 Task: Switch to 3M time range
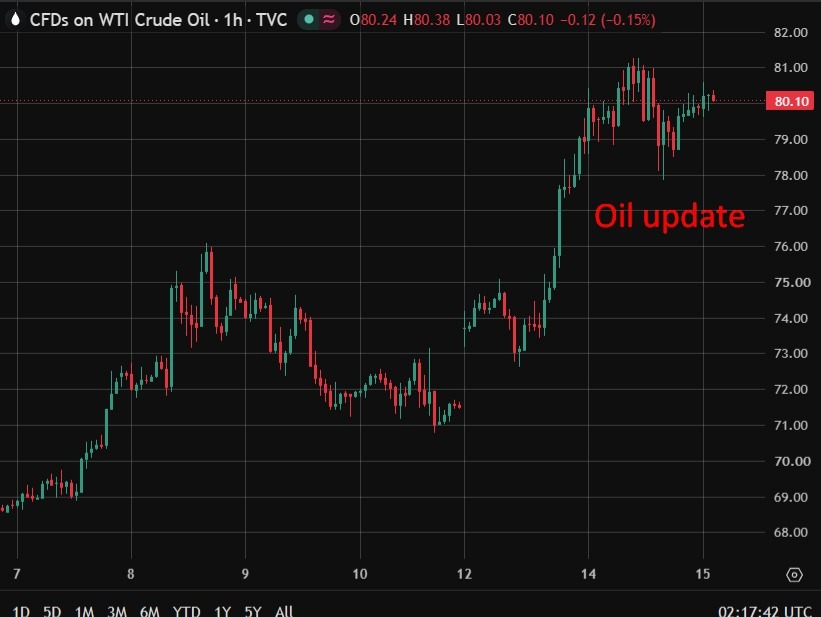tap(117, 611)
